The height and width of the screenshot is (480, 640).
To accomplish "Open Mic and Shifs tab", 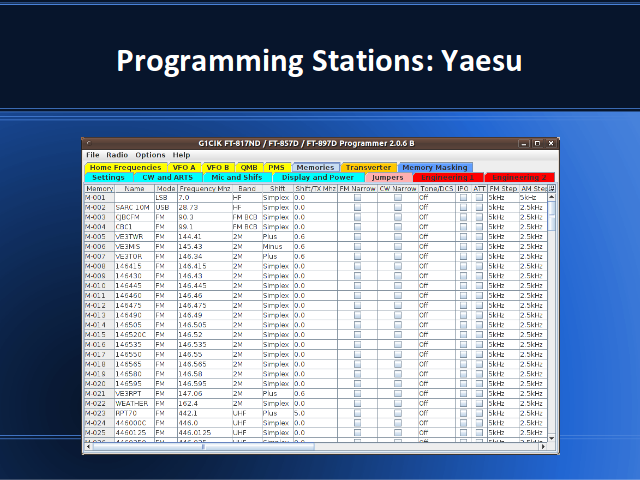I will (237, 178).
